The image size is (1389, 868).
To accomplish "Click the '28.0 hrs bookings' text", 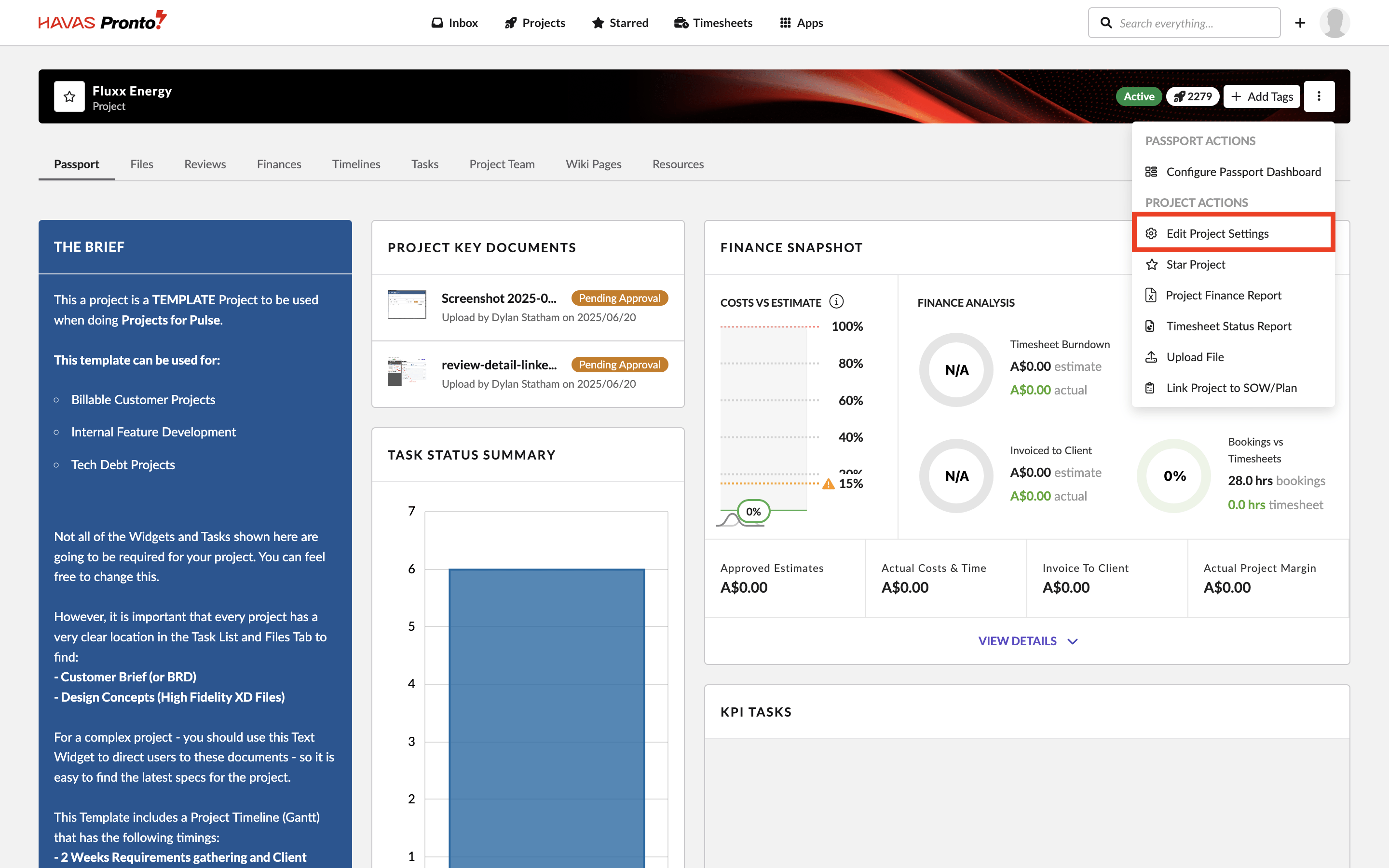I will coord(1277,480).
